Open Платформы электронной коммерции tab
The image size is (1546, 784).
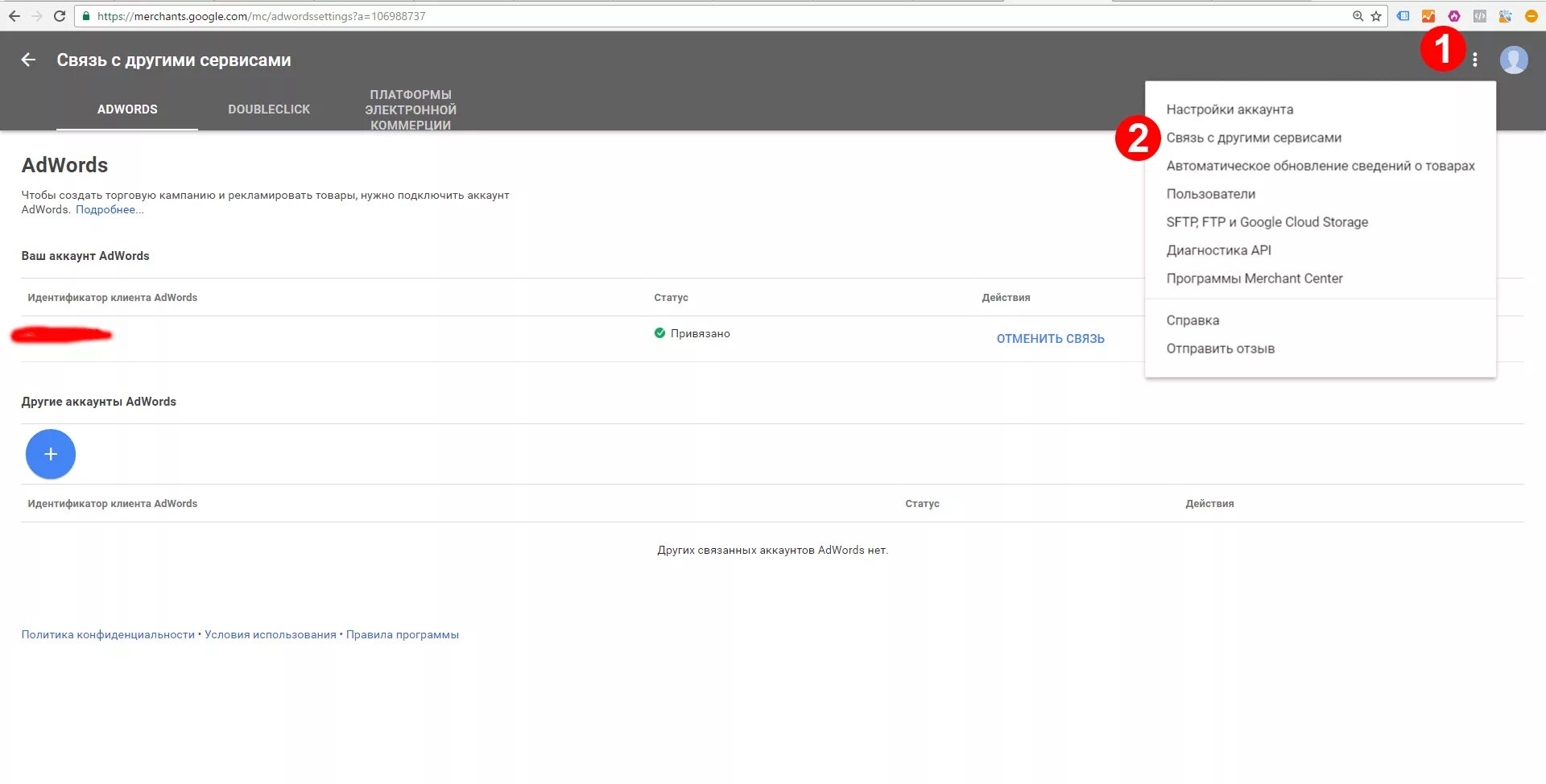411,109
